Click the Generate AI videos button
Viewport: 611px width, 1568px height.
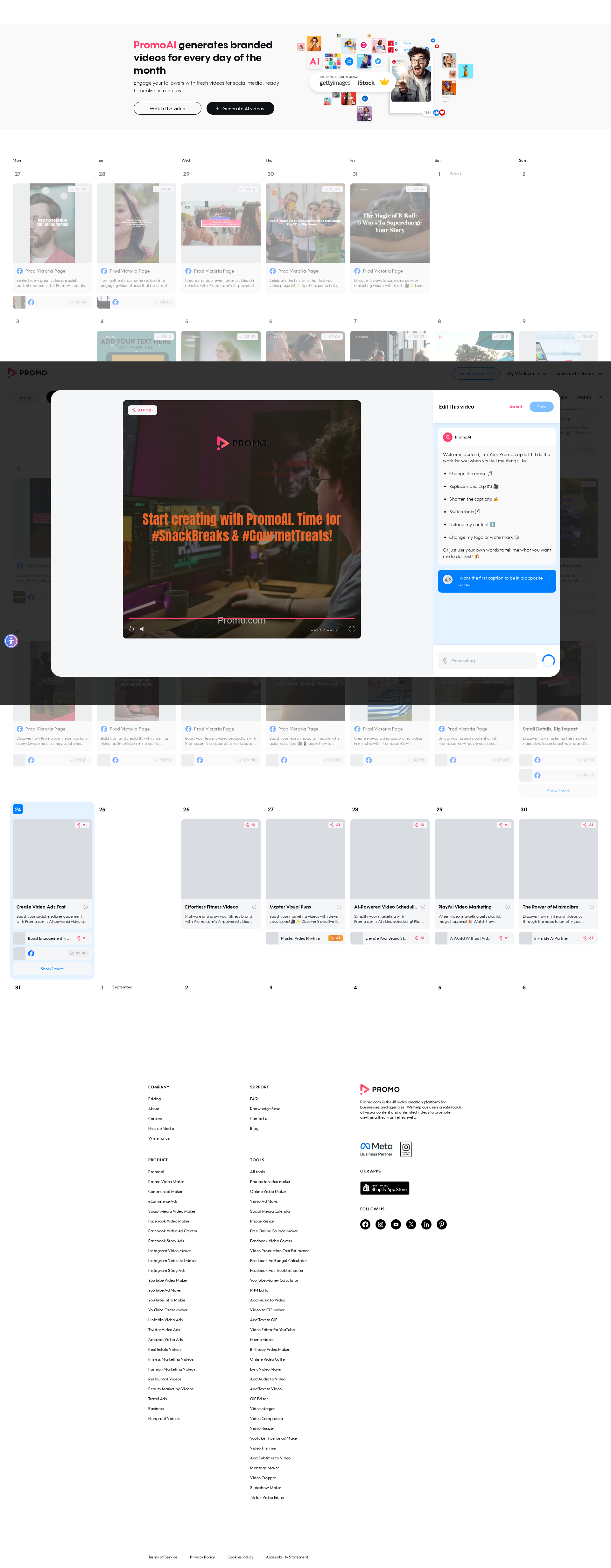(x=240, y=108)
